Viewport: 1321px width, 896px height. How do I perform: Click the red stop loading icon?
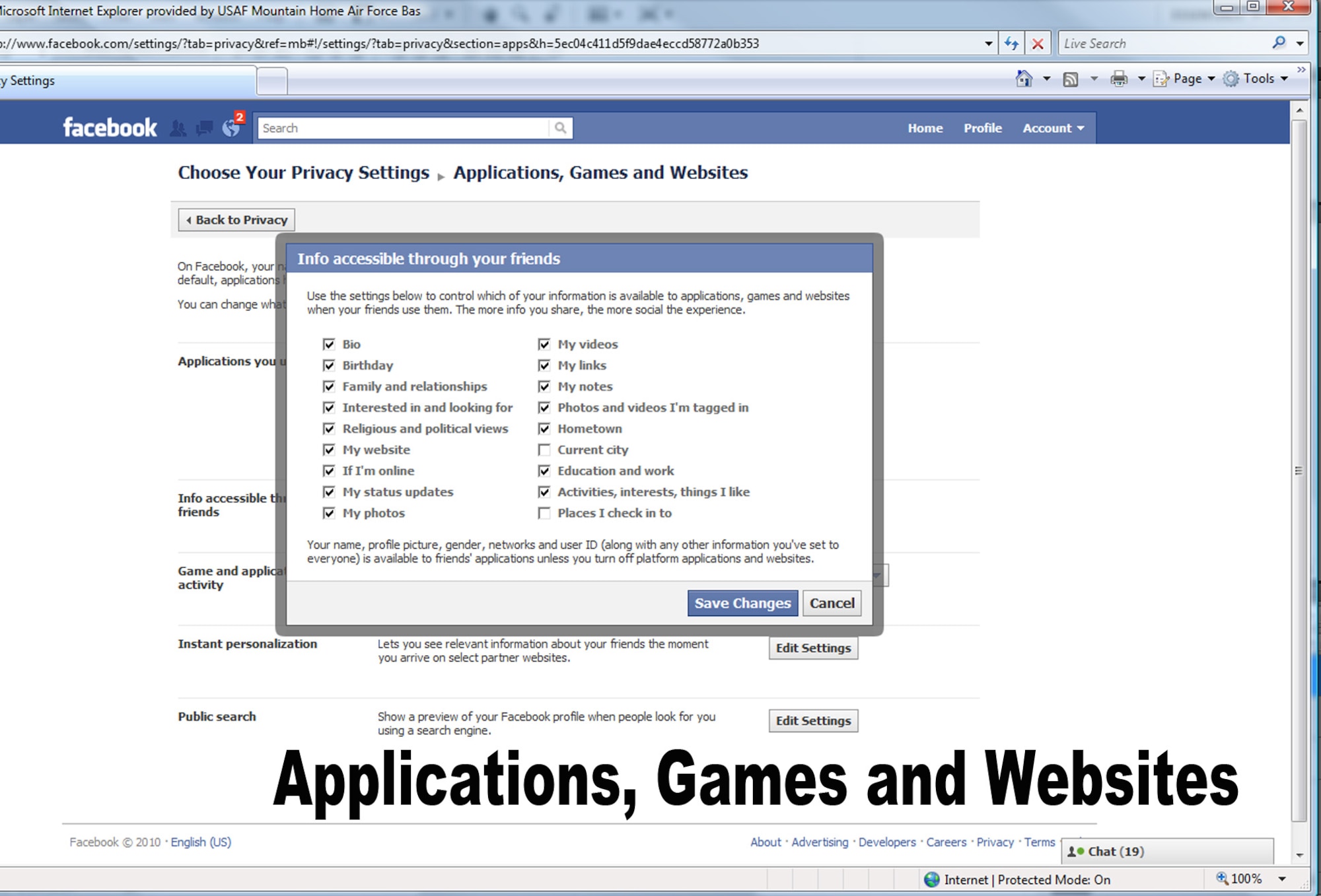point(1038,44)
